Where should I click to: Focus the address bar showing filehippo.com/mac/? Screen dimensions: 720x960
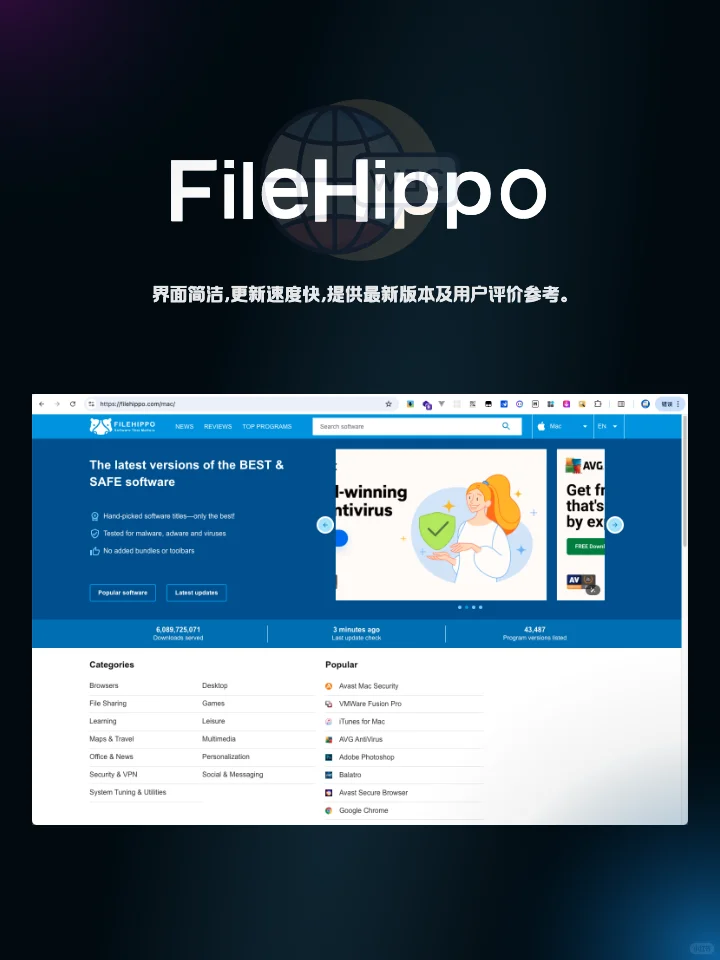pyautogui.click(x=239, y=404)
